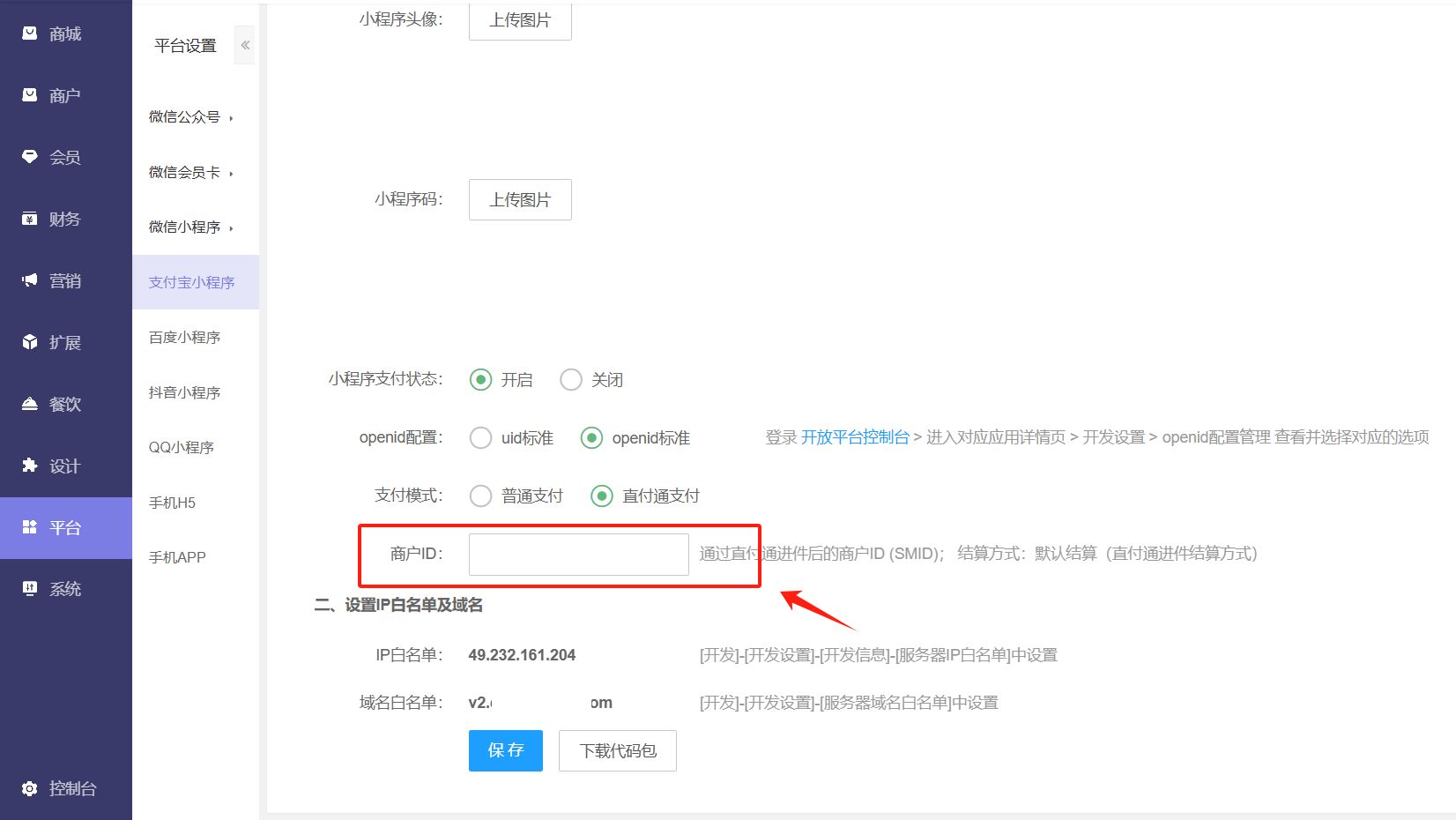Choose the uid标准 openid option
The image size is (1456, 820).
point(480,438)
